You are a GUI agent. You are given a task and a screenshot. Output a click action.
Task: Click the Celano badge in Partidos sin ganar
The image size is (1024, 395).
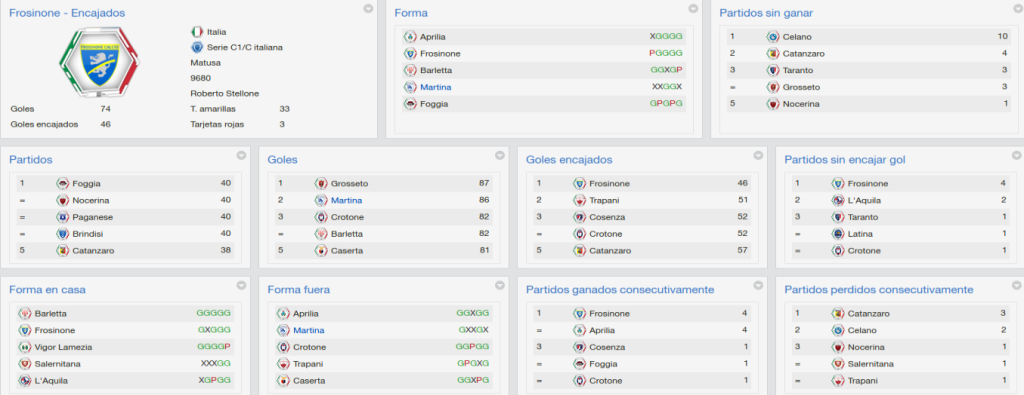pos(773,37)
